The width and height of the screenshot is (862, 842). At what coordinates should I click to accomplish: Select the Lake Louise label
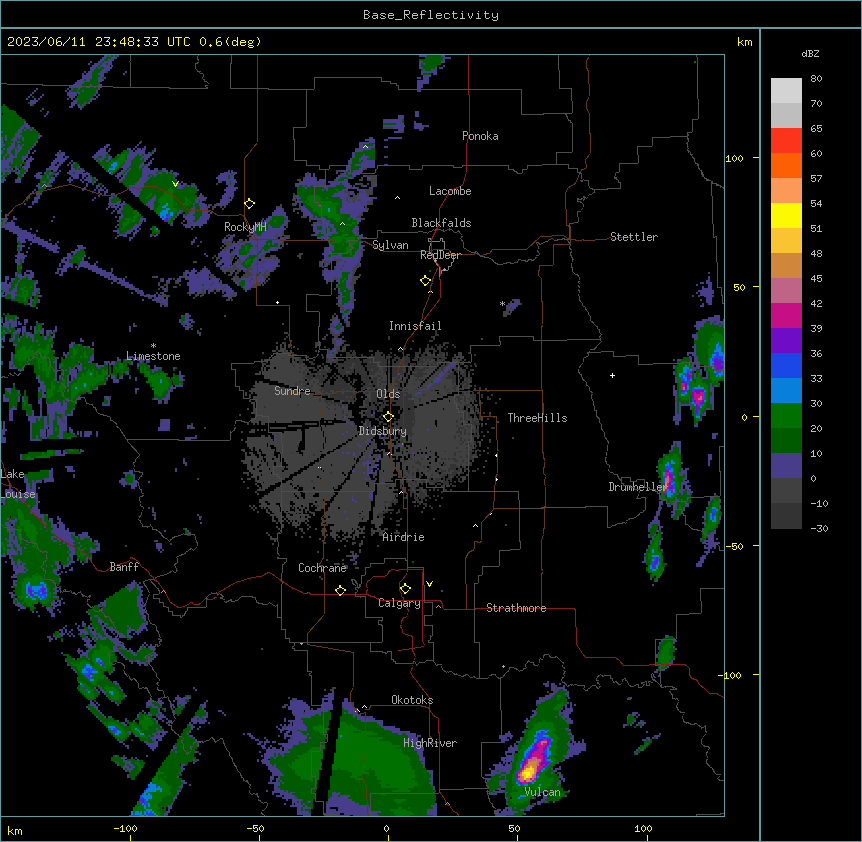click(x=18, y=484)
